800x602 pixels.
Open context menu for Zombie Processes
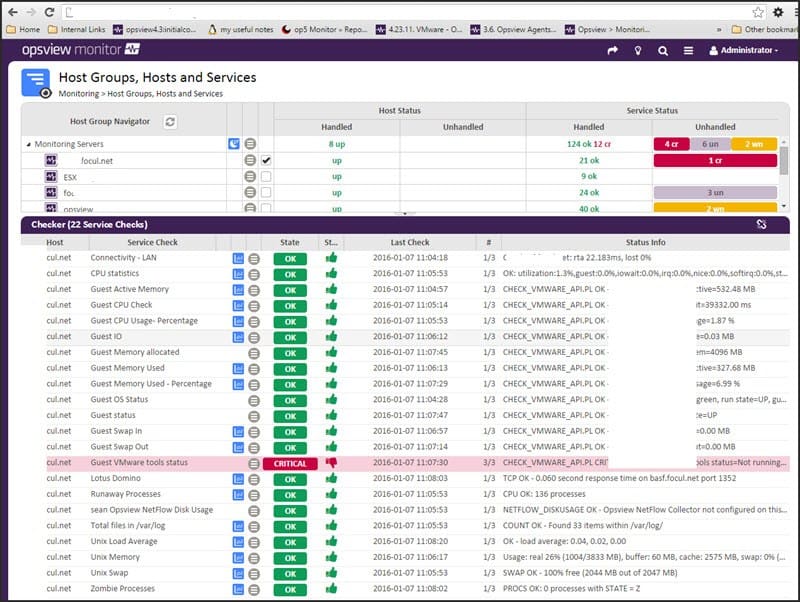[x=254, y=590]
